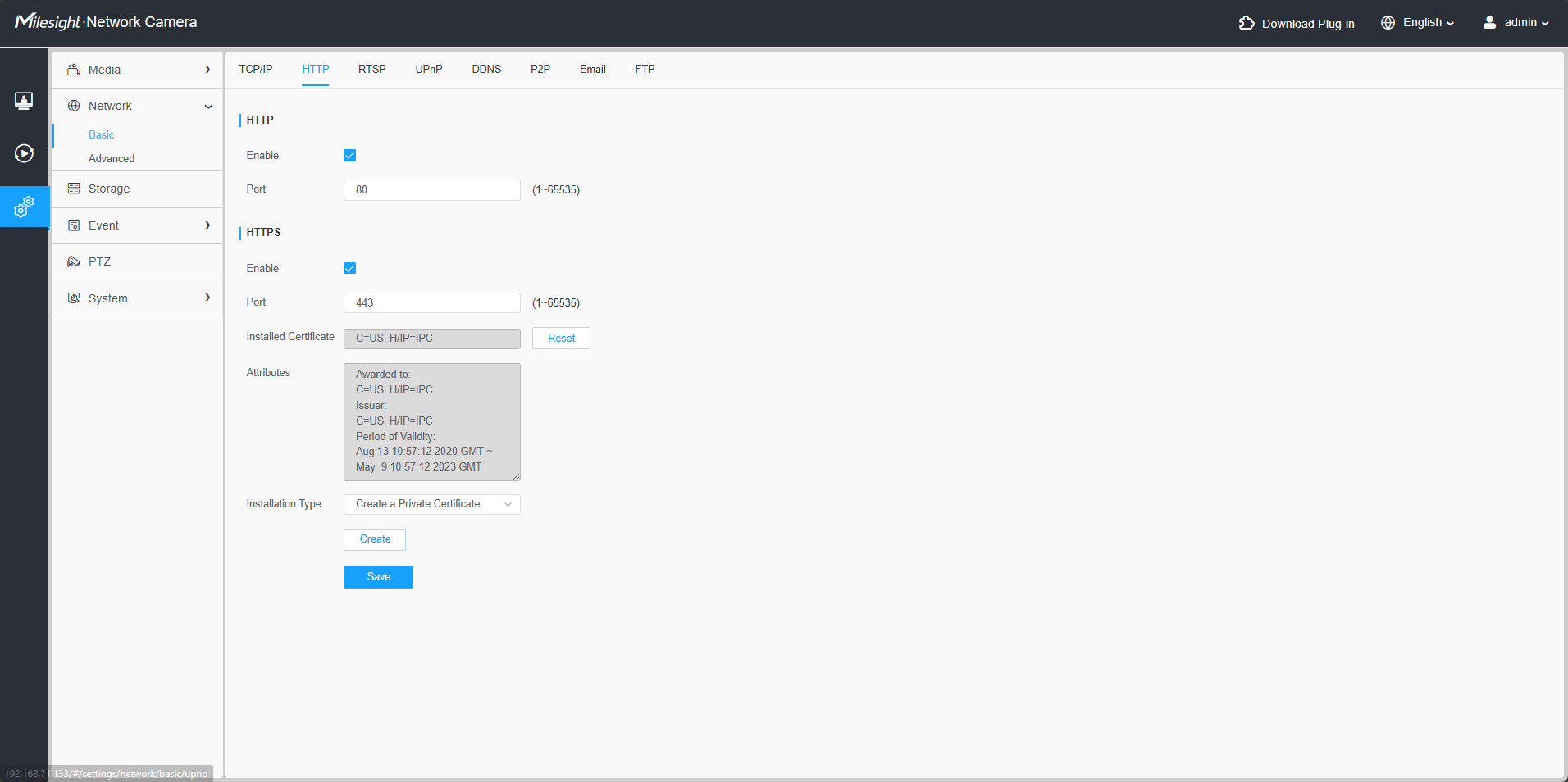The image size is (1568, 782).
Task: Click the language globe icon
Action: tap(1388, 23)
